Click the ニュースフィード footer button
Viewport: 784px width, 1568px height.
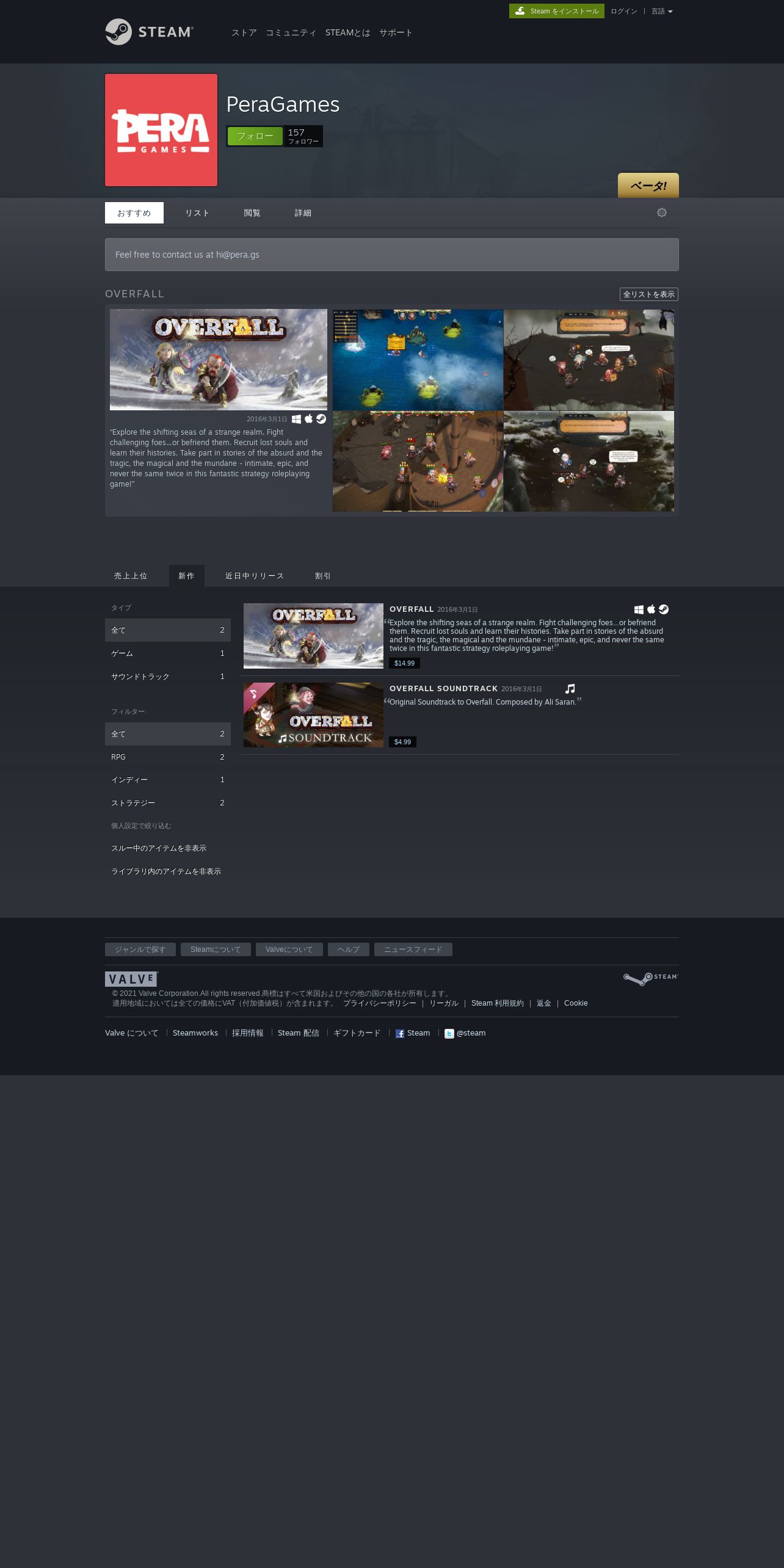click(x=413, y=949)
